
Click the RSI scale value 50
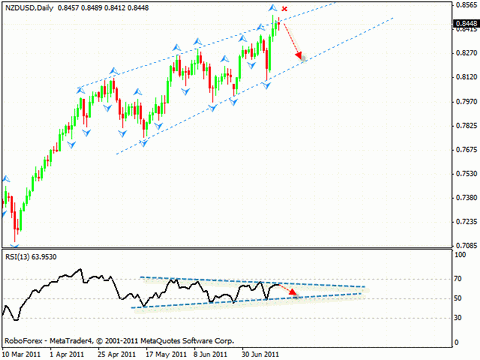coord(458,298)
